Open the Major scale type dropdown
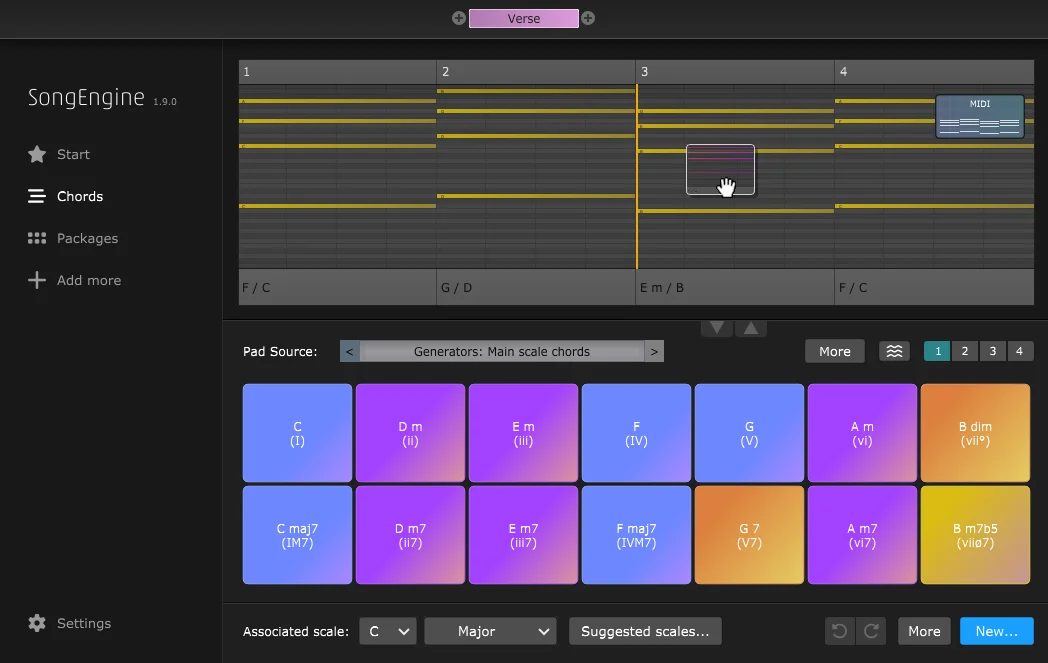This screenshot has width=1048, height=663. (x=491, y=632)
